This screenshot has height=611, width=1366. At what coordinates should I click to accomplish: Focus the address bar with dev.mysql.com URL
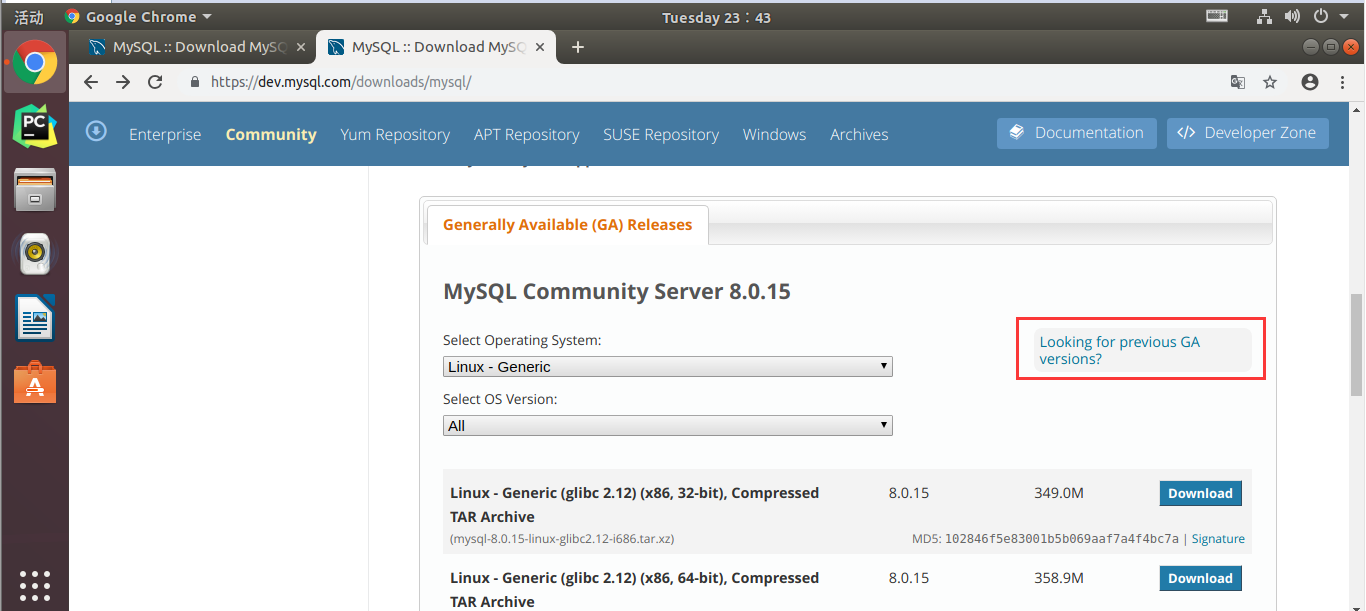[700, 82]
